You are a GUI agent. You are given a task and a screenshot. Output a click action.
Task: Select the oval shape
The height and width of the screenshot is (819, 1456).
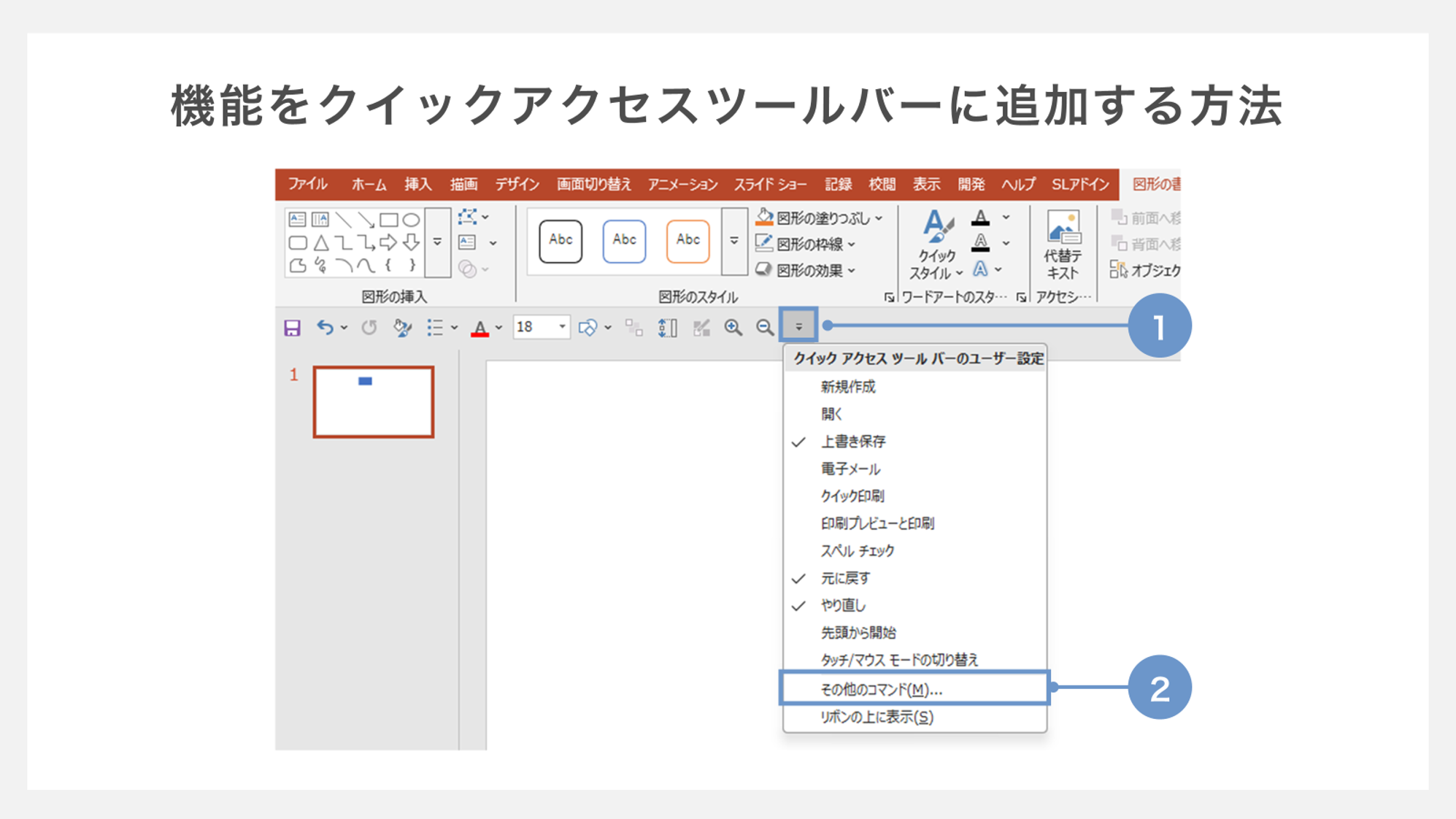411,219
